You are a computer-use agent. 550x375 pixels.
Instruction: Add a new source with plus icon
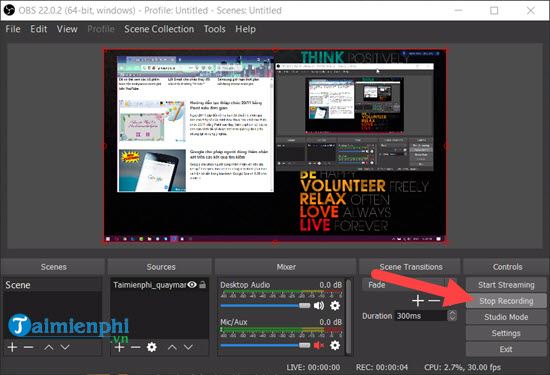tap(119, 347)
